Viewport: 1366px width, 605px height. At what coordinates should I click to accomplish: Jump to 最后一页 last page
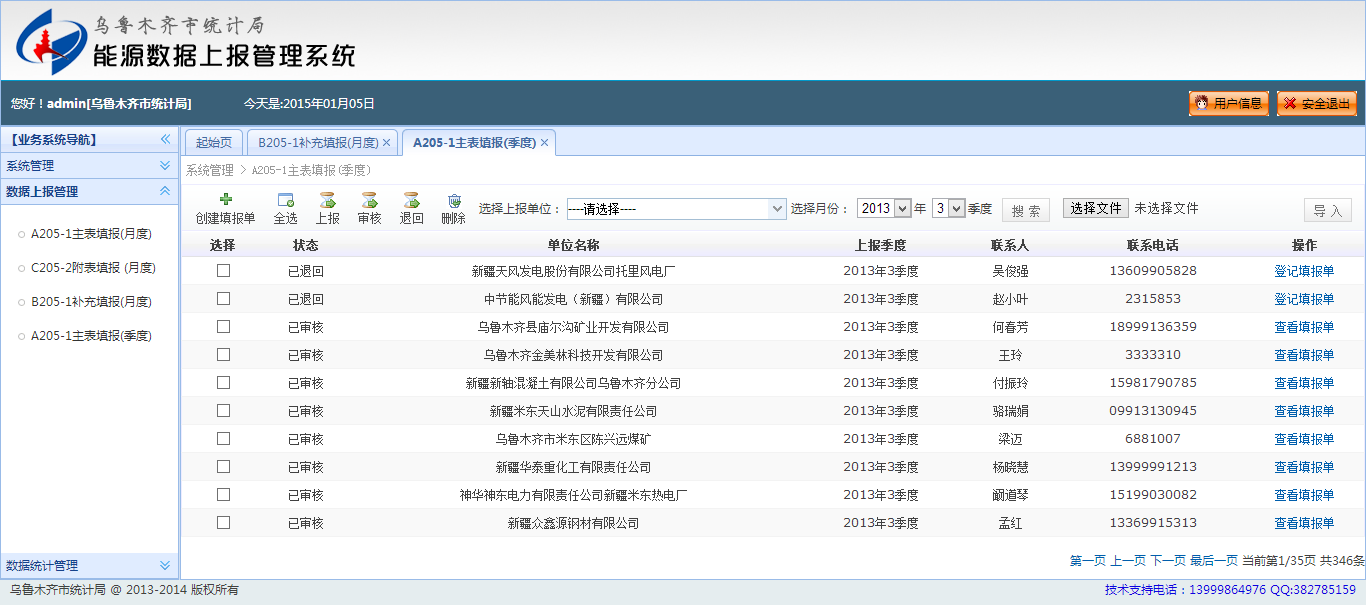pos(1214,561)
